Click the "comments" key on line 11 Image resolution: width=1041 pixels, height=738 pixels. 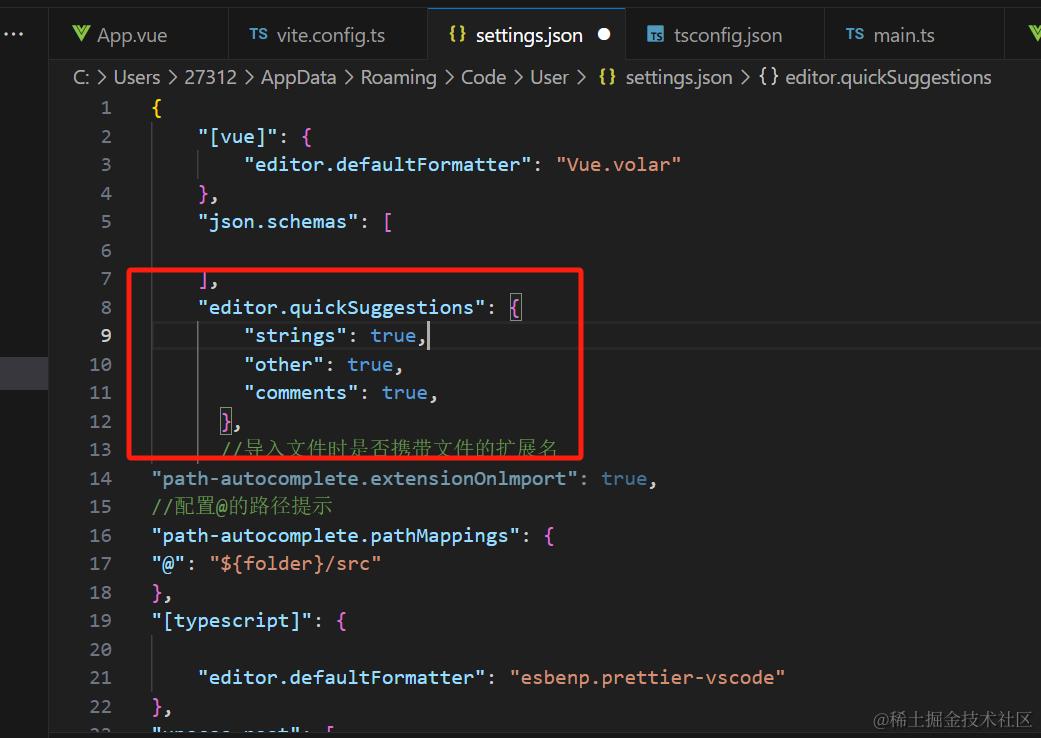click(301, 393)
